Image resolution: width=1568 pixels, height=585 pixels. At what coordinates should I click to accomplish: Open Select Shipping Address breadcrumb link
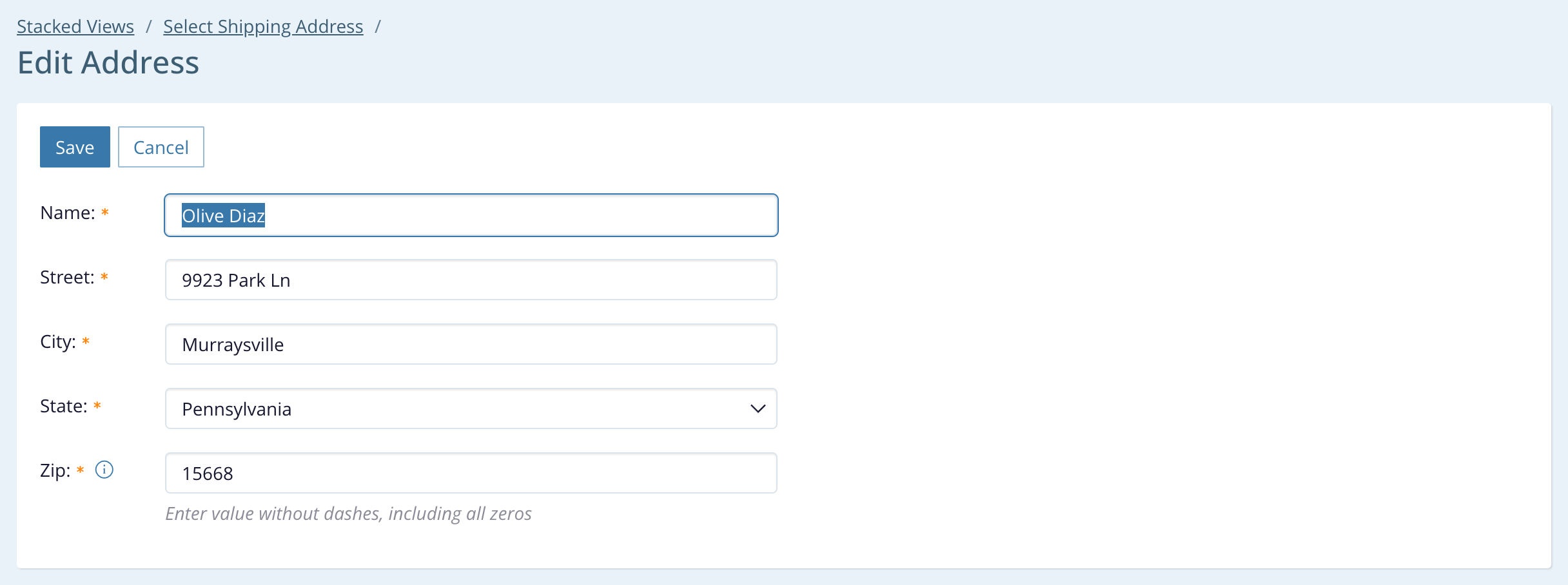point(263,26)
